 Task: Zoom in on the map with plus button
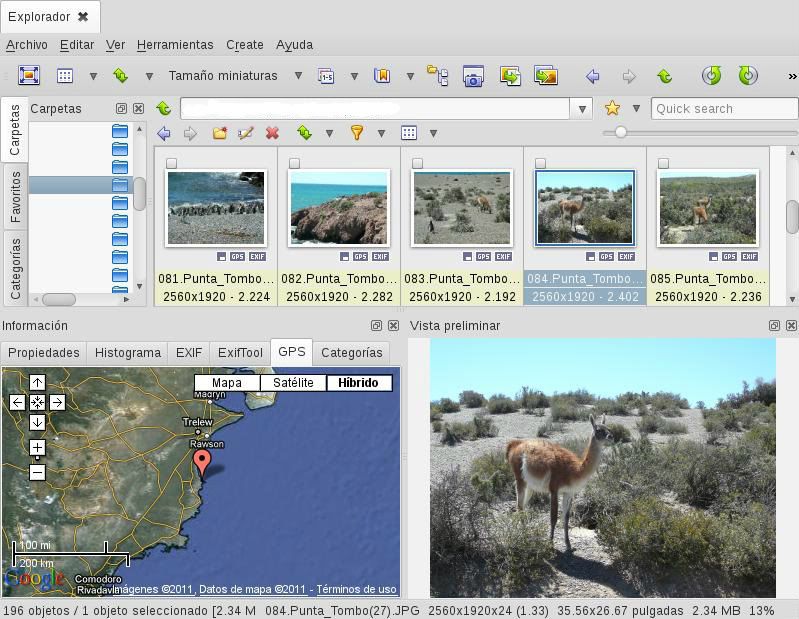(37, 447)
